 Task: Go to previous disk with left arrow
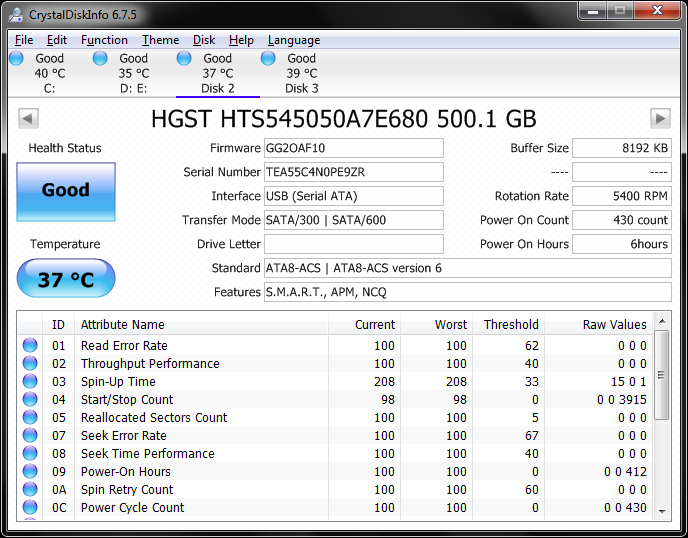click(x=28, y=118)
